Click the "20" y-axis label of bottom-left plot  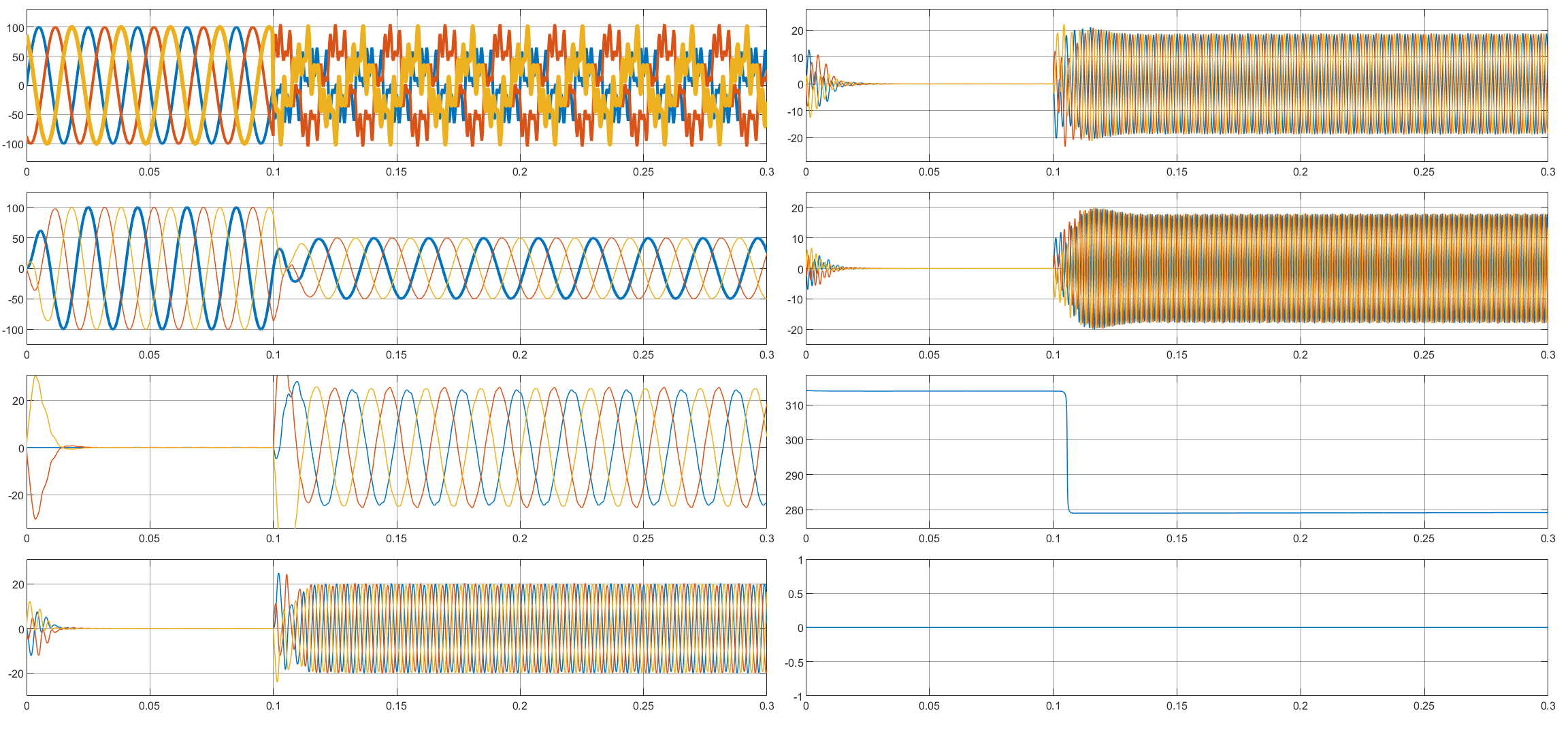[x=18, y=584]
